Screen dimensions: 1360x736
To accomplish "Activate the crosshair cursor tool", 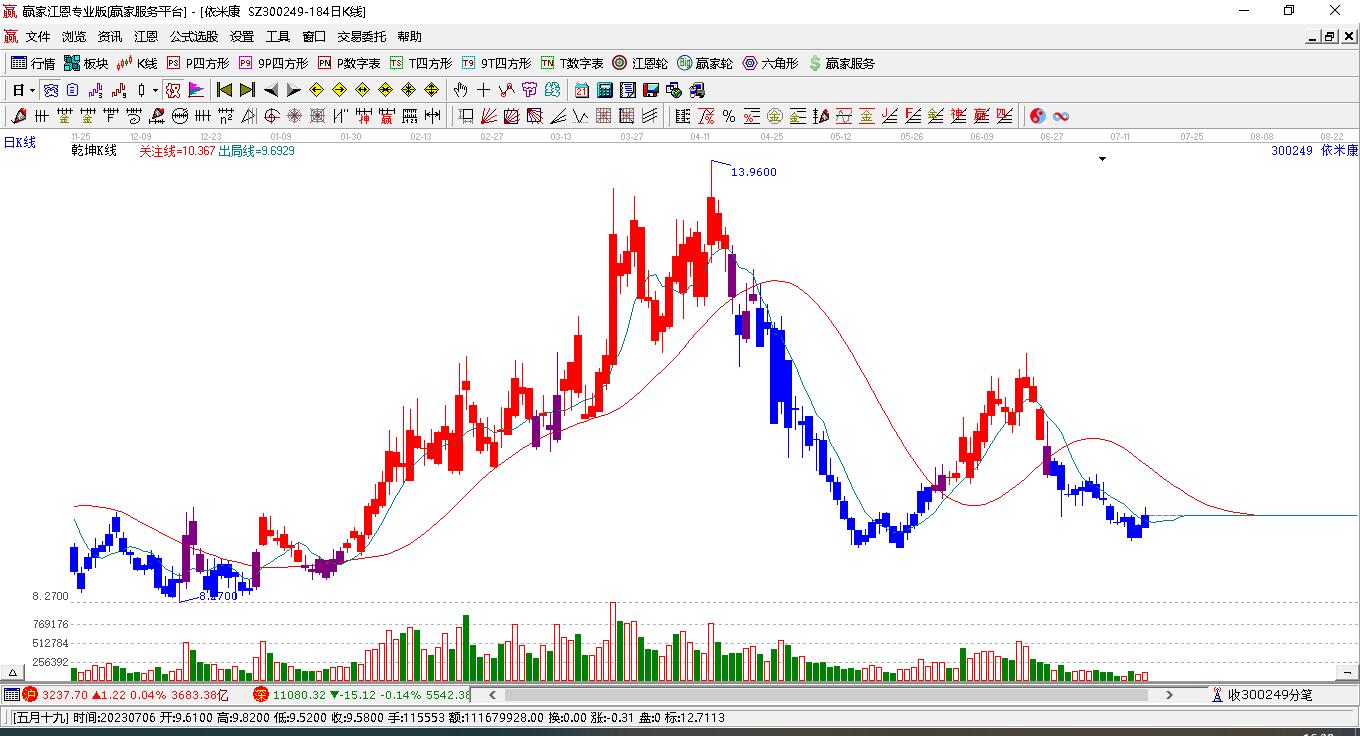I will point(484,90).
